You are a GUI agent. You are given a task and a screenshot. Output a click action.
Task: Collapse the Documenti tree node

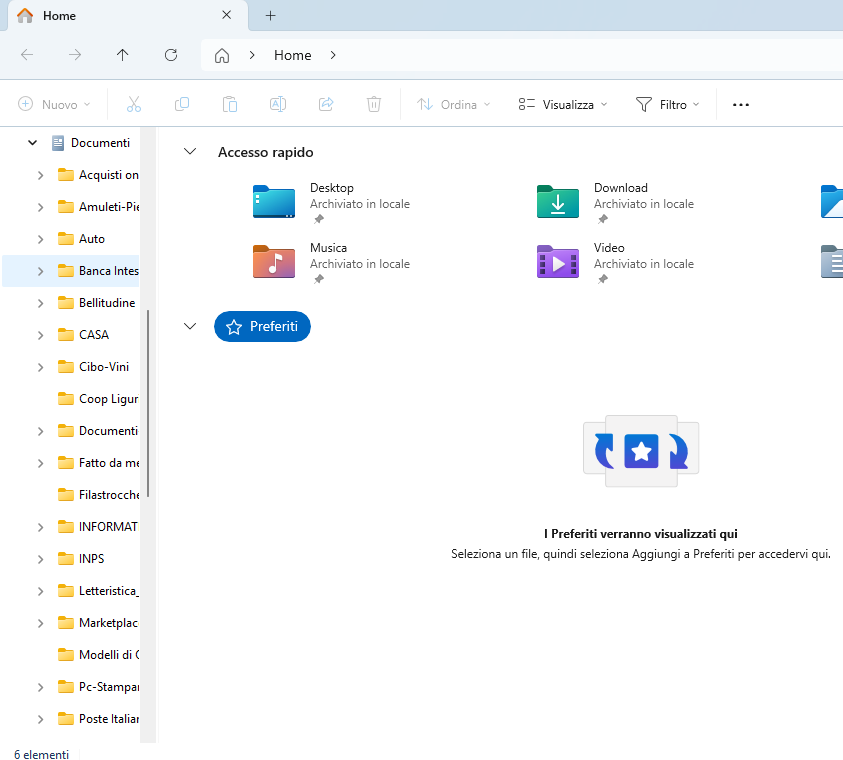pyautogui.click(x=32, y=143)
